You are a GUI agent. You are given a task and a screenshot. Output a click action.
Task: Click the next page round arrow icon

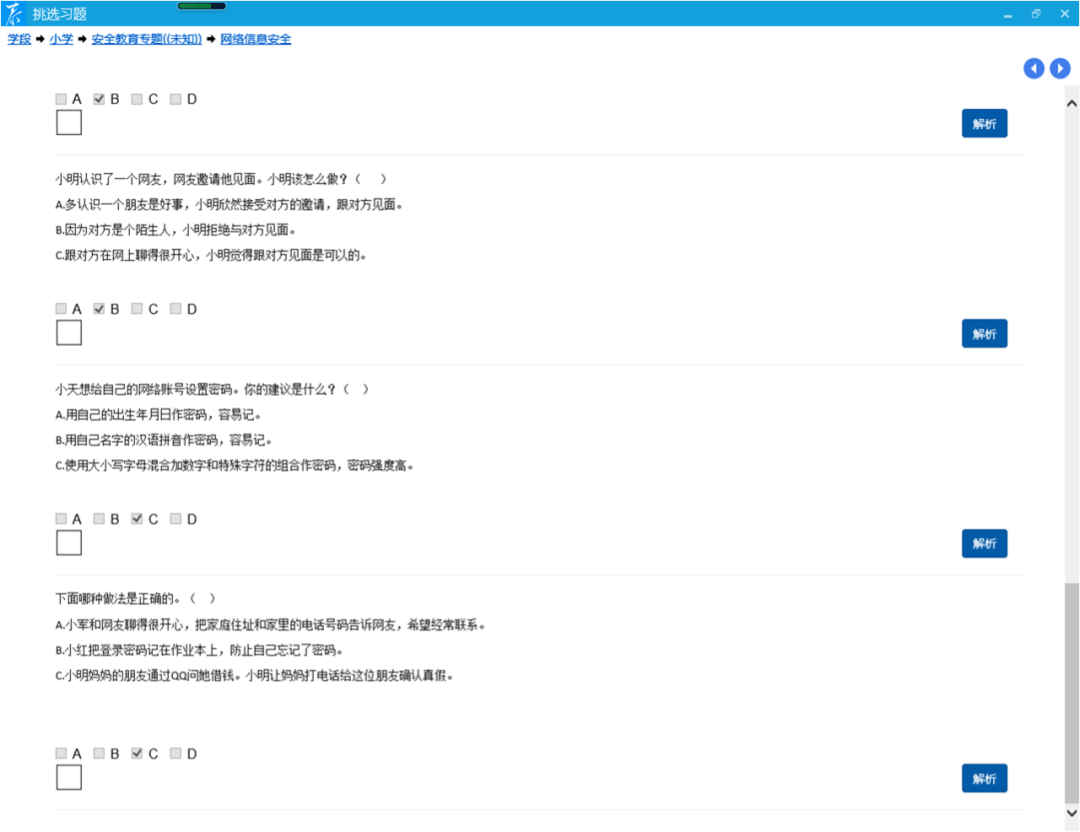(x=1060, y=68)
